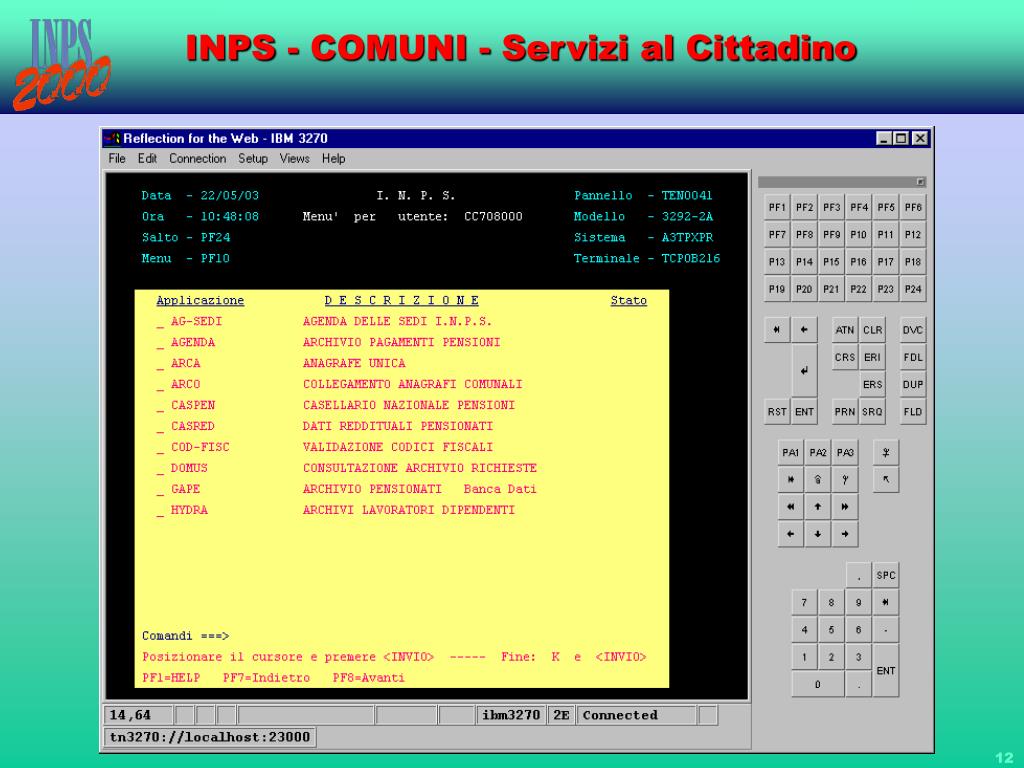1024x768 pixels.
Task: Click the Connected status bar entry
Action: [637, 715]
